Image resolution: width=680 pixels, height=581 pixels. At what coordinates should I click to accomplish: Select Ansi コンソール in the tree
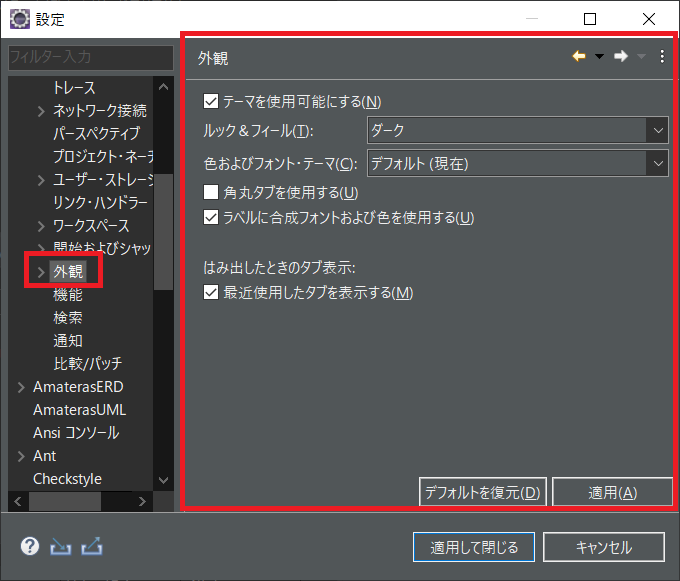point(76,433)
